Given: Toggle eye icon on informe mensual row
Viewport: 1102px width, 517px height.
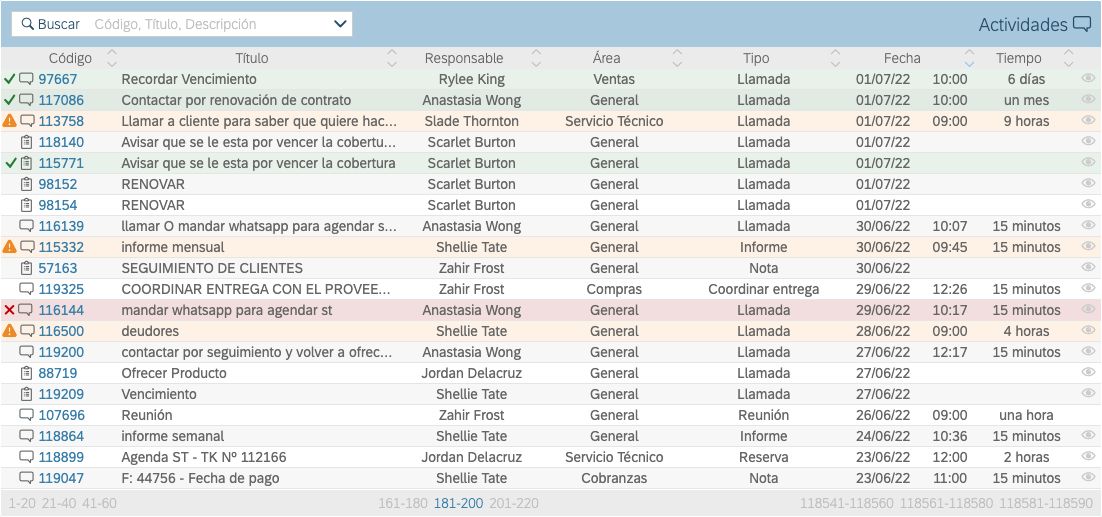Looking at the screenshot, I should 1088,247.
